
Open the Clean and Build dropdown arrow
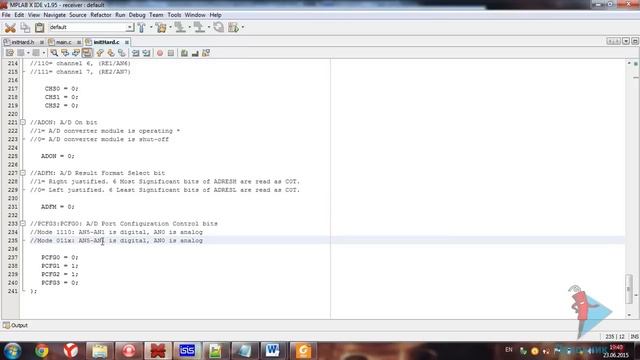[x=170, y=27]
